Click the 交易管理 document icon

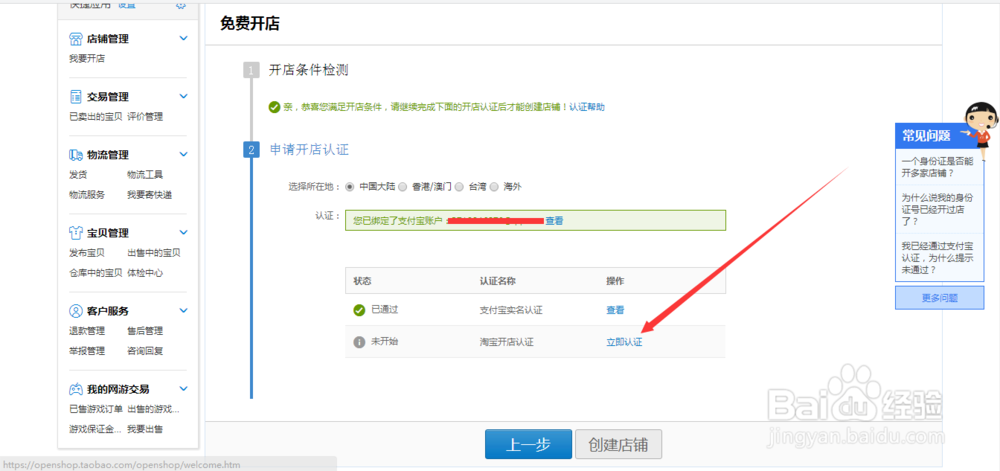[76, 97]
